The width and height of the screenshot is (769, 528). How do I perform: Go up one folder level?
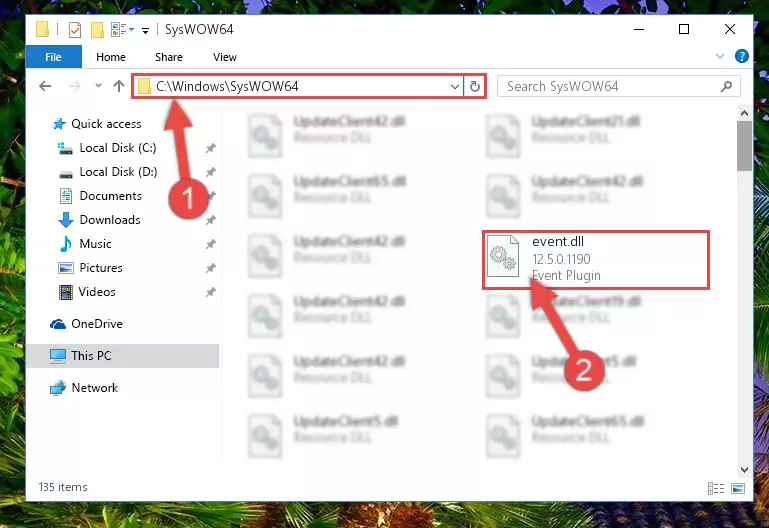pyautogui.click(x=119, y=86)
